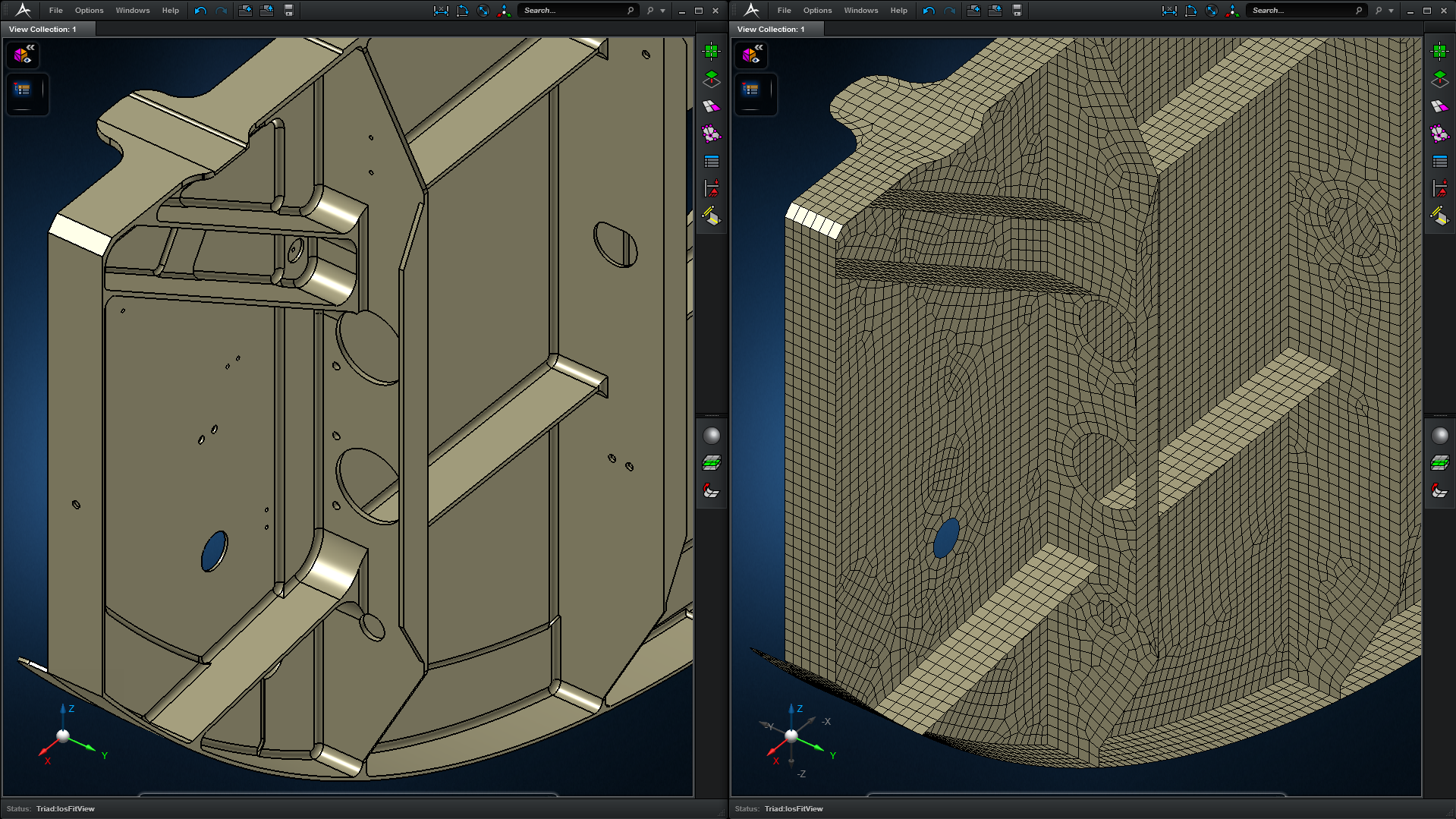Select the angle measurement tool

[x=462, y=10]
